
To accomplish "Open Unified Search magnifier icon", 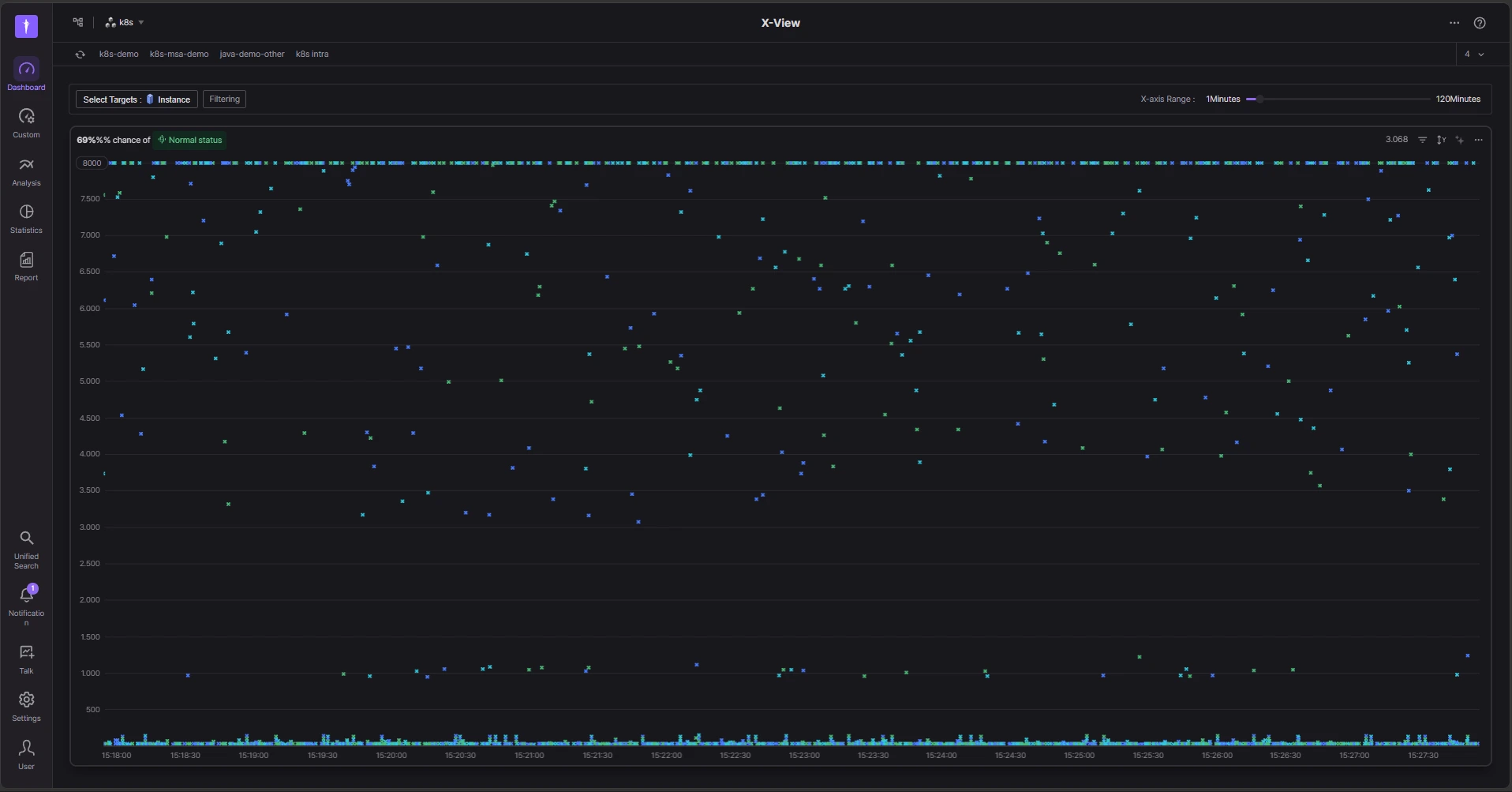I will pos(26,538).
